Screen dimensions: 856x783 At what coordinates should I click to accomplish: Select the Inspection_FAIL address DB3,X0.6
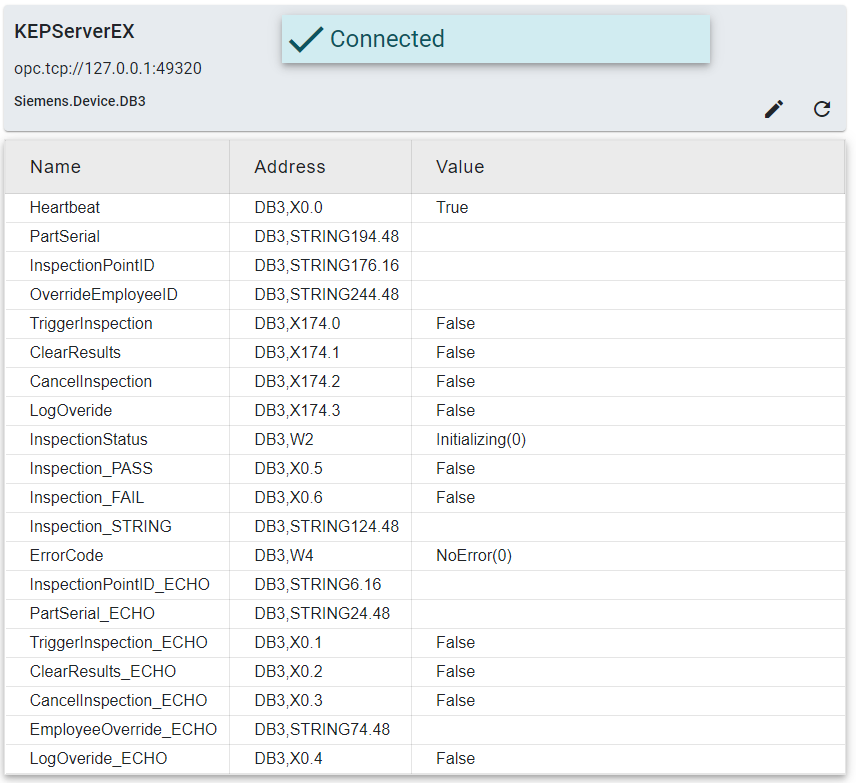pyautogui.click(x=288, y=498)
